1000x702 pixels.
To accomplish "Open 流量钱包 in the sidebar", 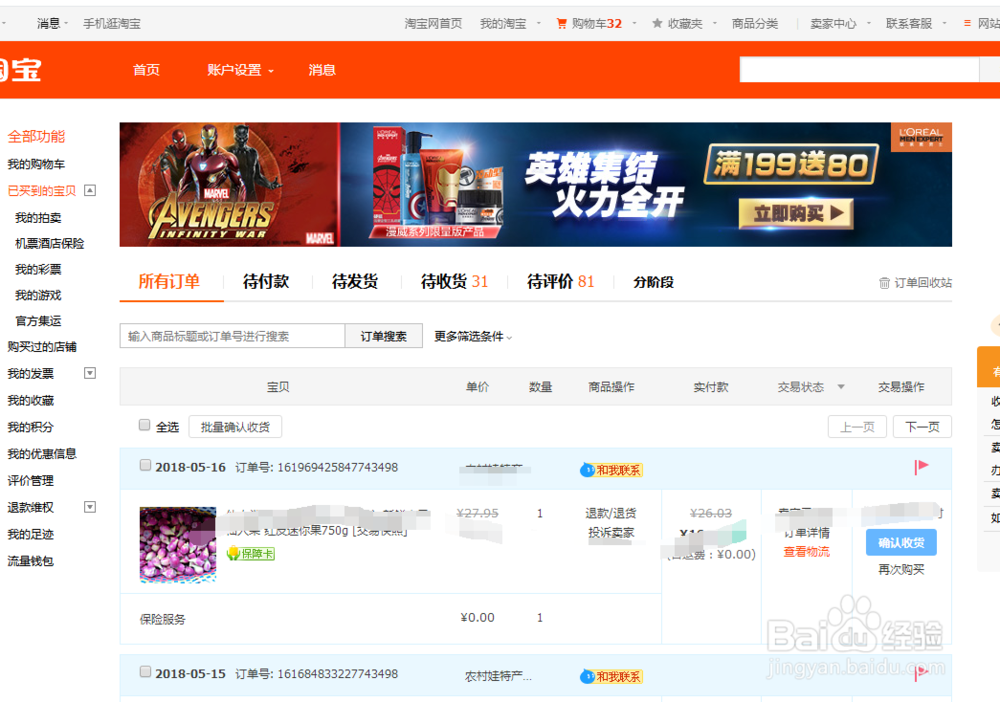I will click(31, 561).
